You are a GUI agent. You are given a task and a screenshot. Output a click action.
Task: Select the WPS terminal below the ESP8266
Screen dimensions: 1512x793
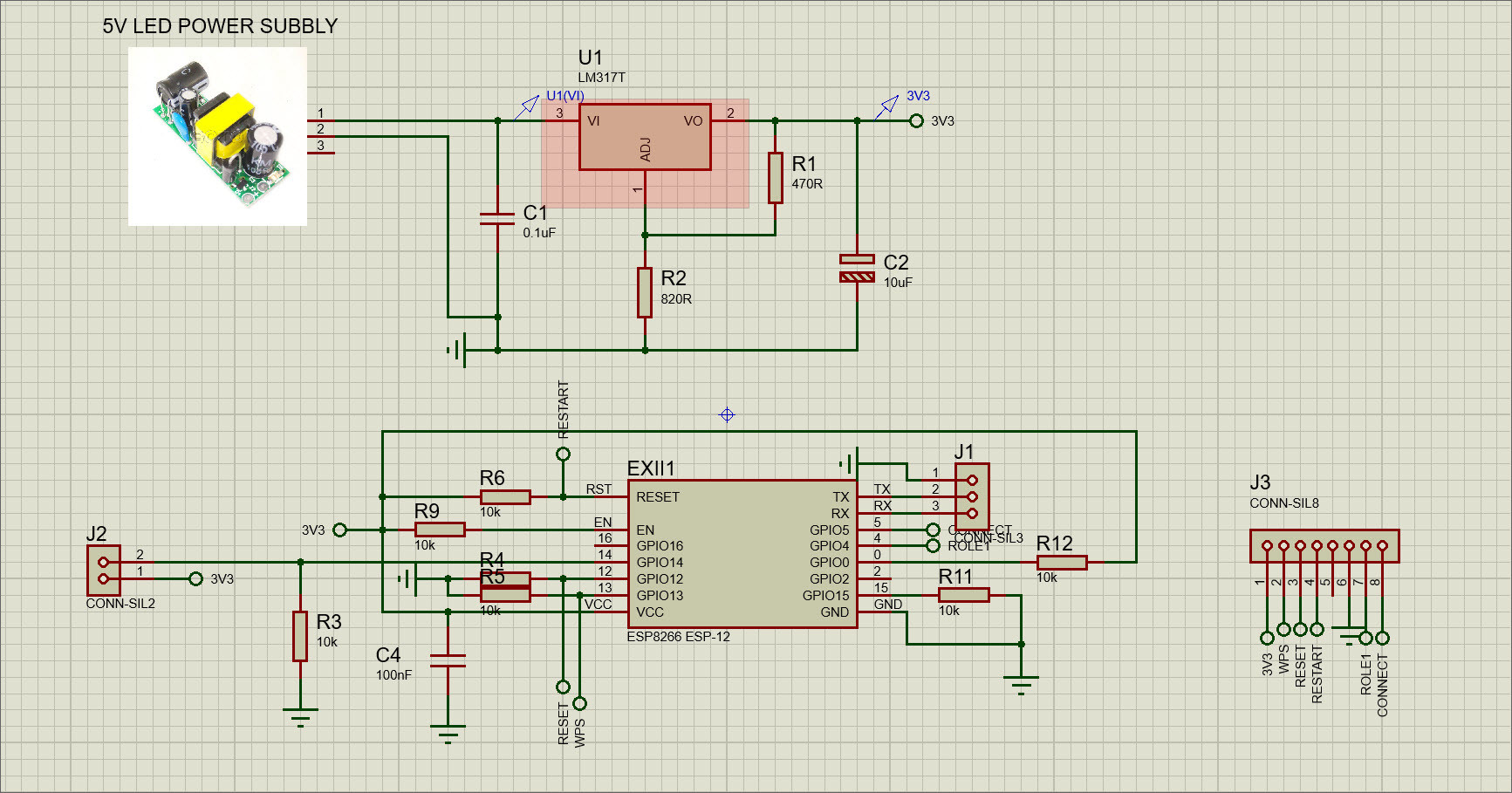[x=579, y=703]
